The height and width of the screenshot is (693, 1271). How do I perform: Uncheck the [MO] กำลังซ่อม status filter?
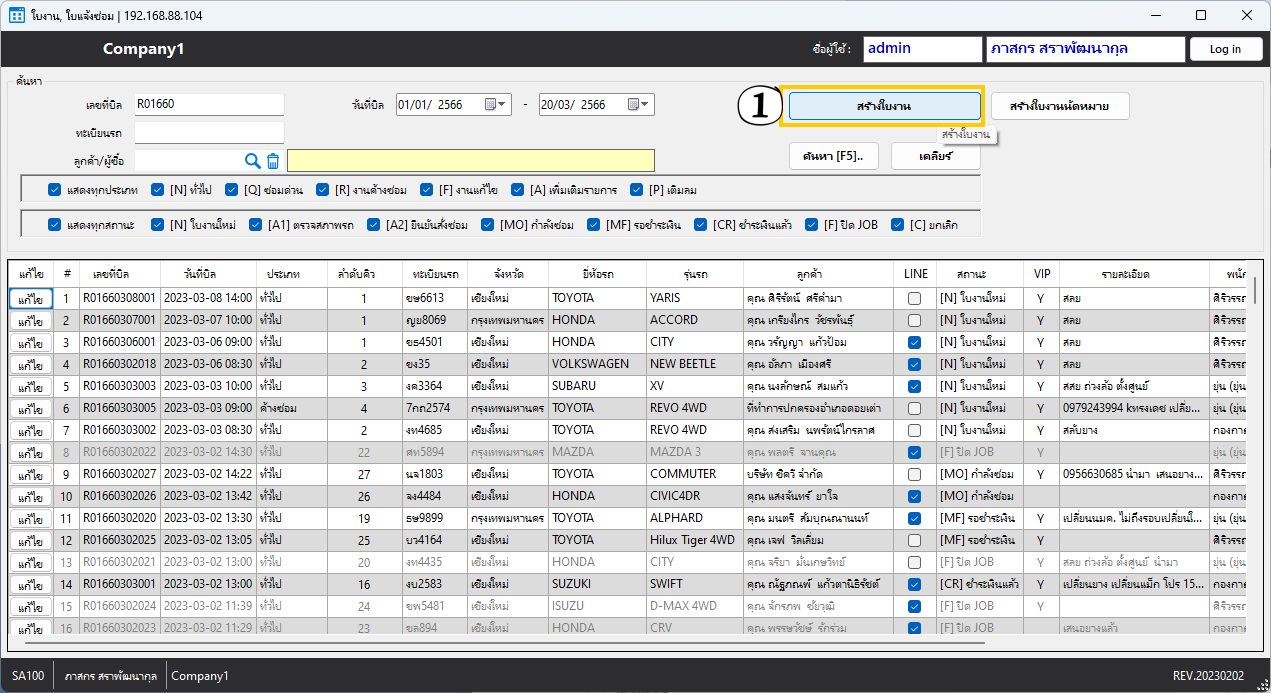click(x=488, y=225)
